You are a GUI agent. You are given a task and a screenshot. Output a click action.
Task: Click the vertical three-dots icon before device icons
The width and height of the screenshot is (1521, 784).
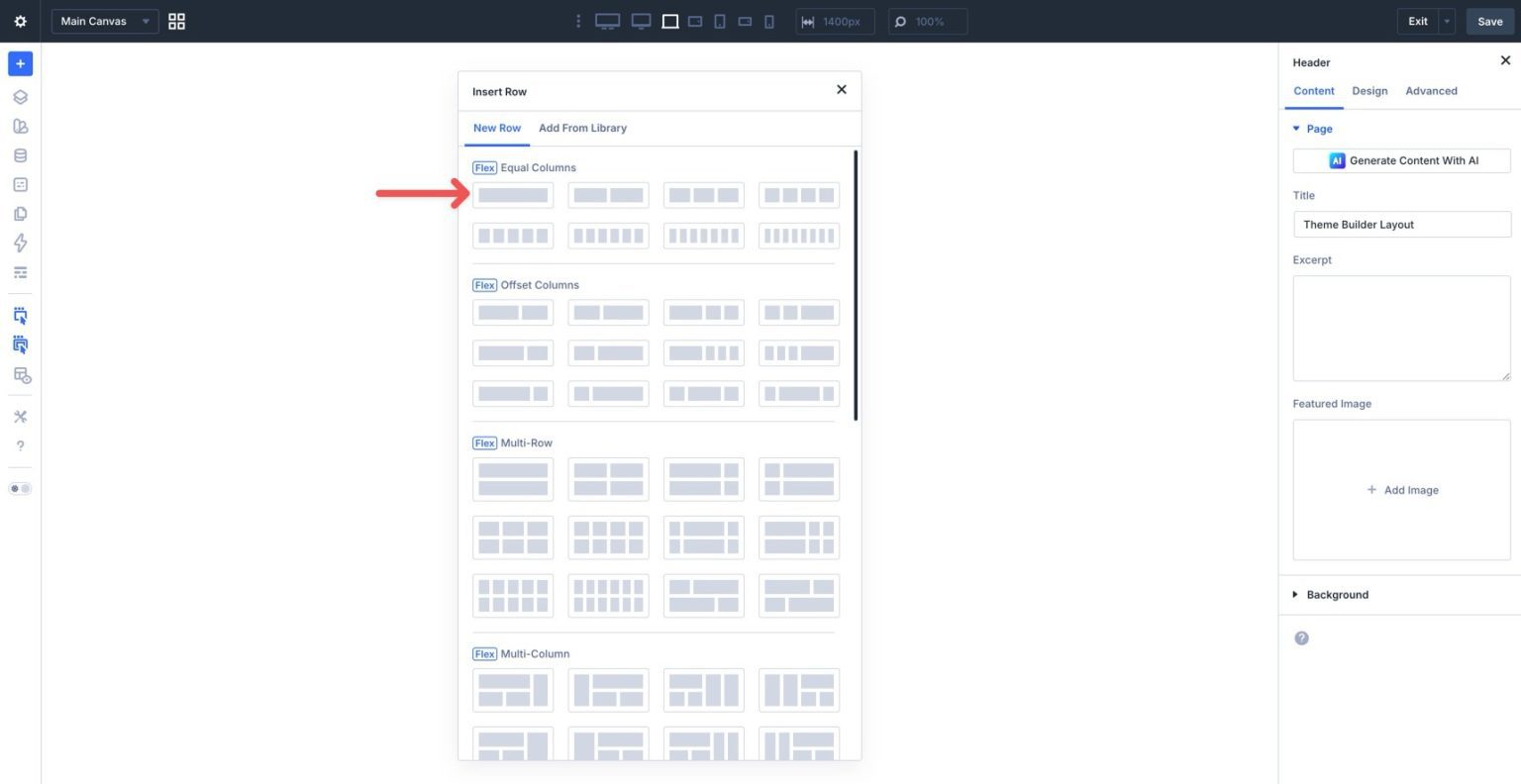click(578, 21)
